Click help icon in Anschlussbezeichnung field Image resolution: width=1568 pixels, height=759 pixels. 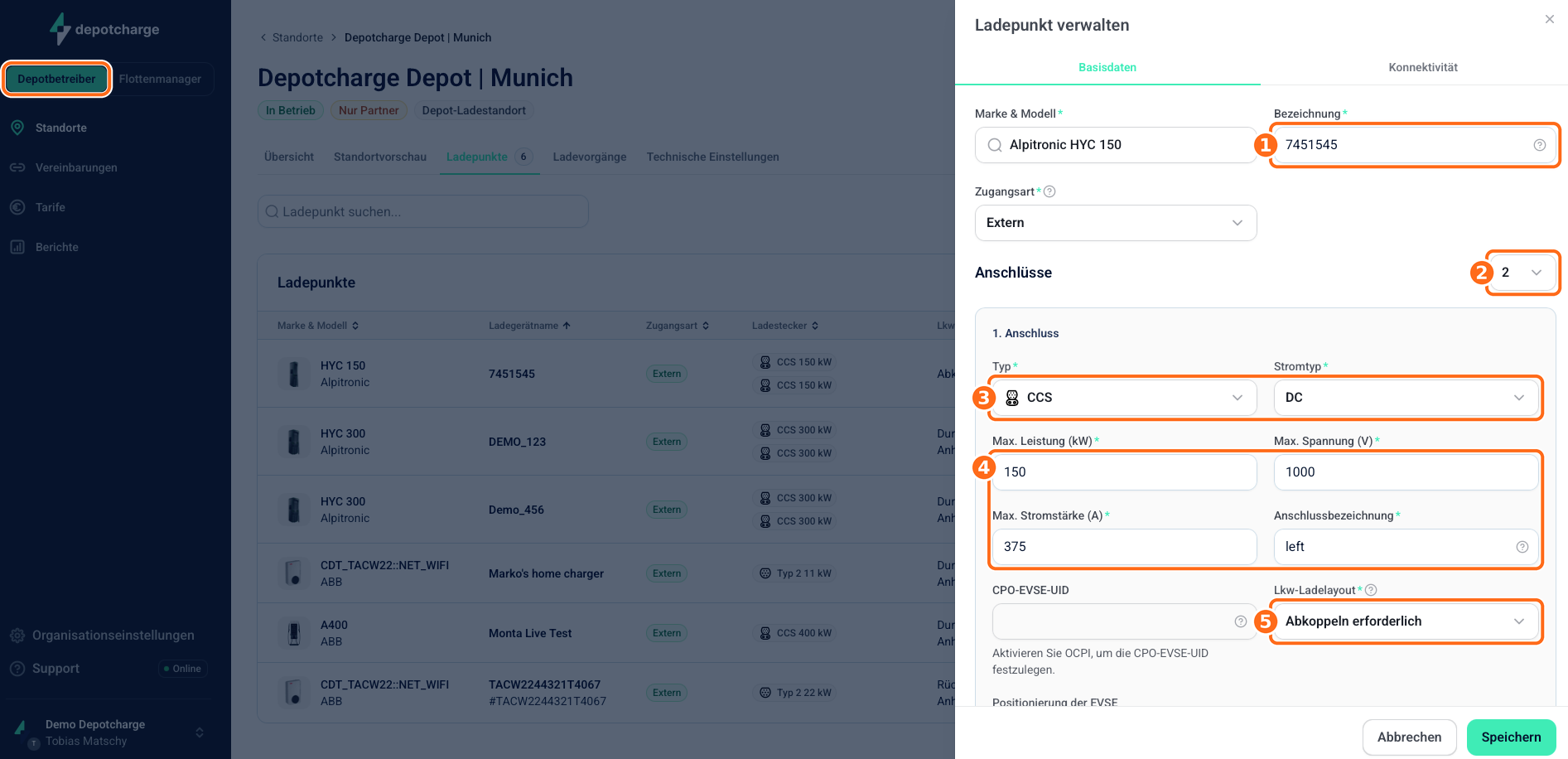pos(1522,547)
